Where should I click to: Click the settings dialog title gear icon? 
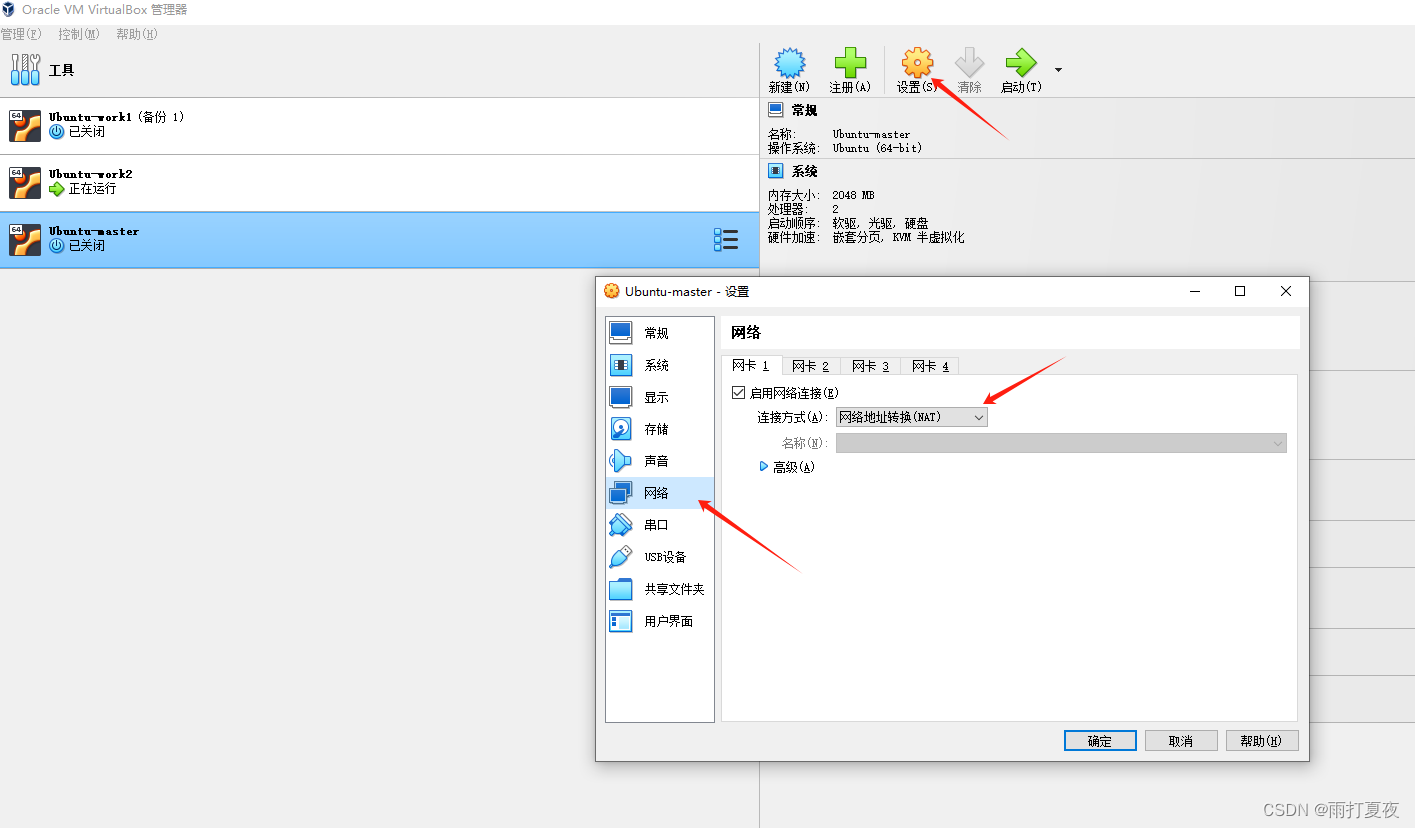612,291
